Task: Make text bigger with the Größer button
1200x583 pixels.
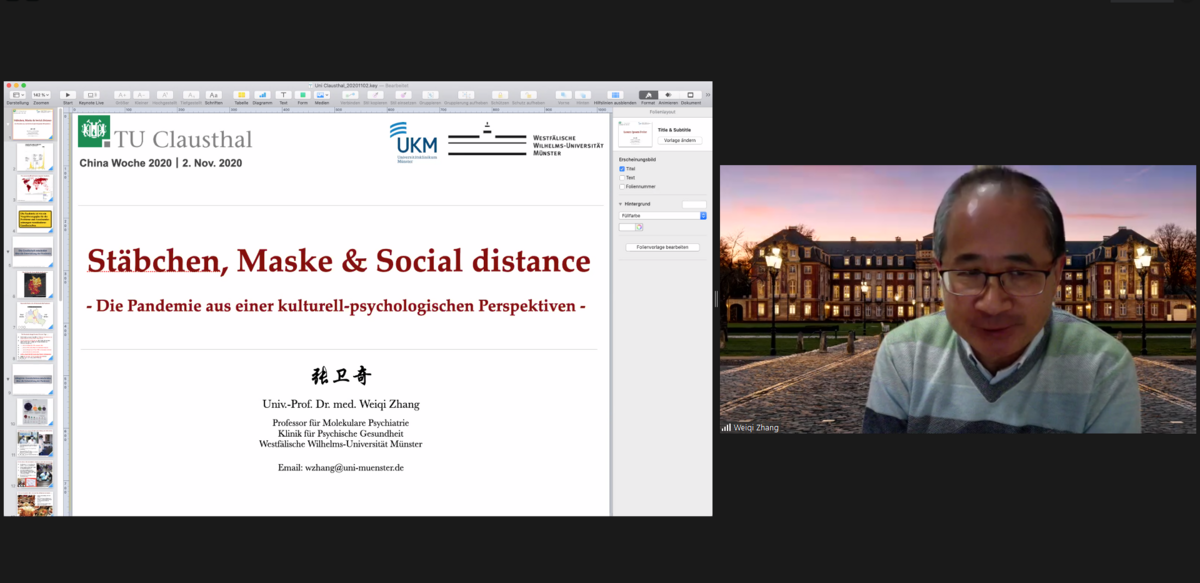Action: click(x=122, y=95)
